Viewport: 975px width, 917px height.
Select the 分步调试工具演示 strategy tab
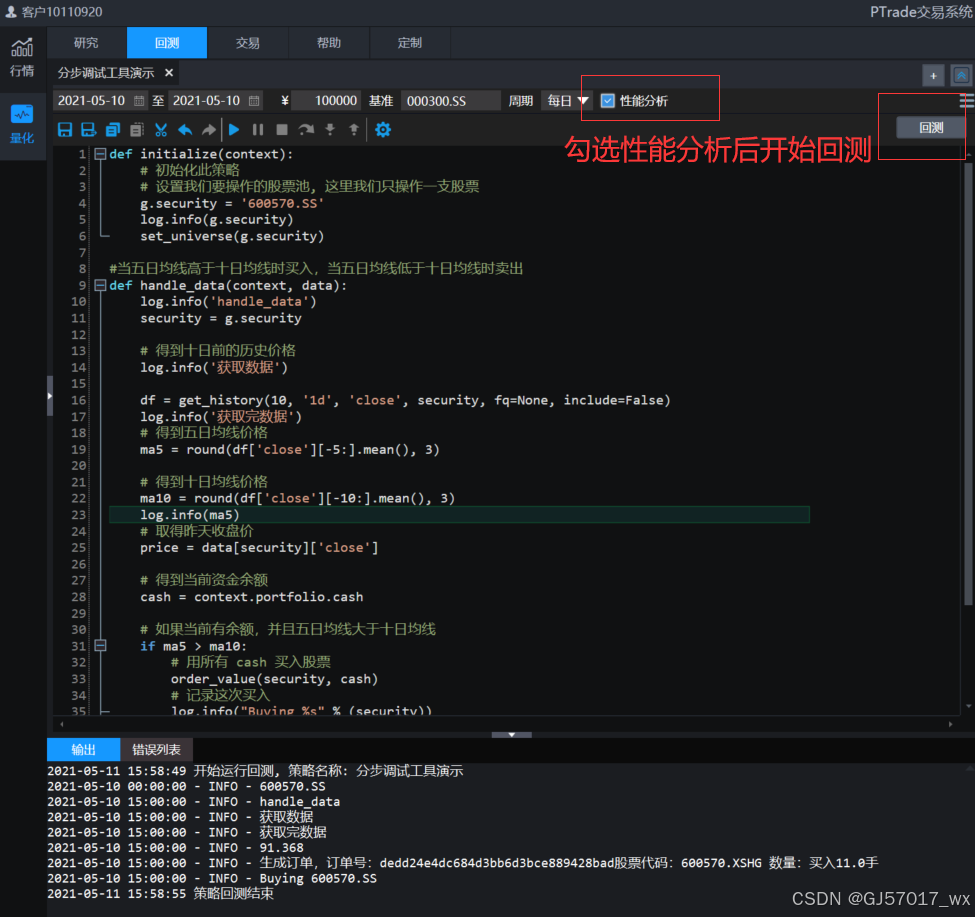[x=106, y=73]
